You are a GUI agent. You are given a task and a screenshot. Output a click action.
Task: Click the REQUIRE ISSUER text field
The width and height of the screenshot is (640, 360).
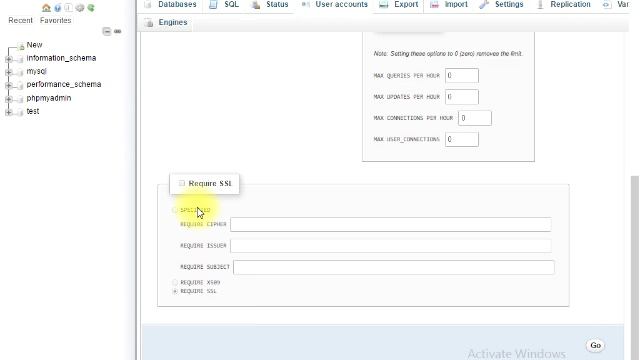pyautogui.click(x=391, y=246)
